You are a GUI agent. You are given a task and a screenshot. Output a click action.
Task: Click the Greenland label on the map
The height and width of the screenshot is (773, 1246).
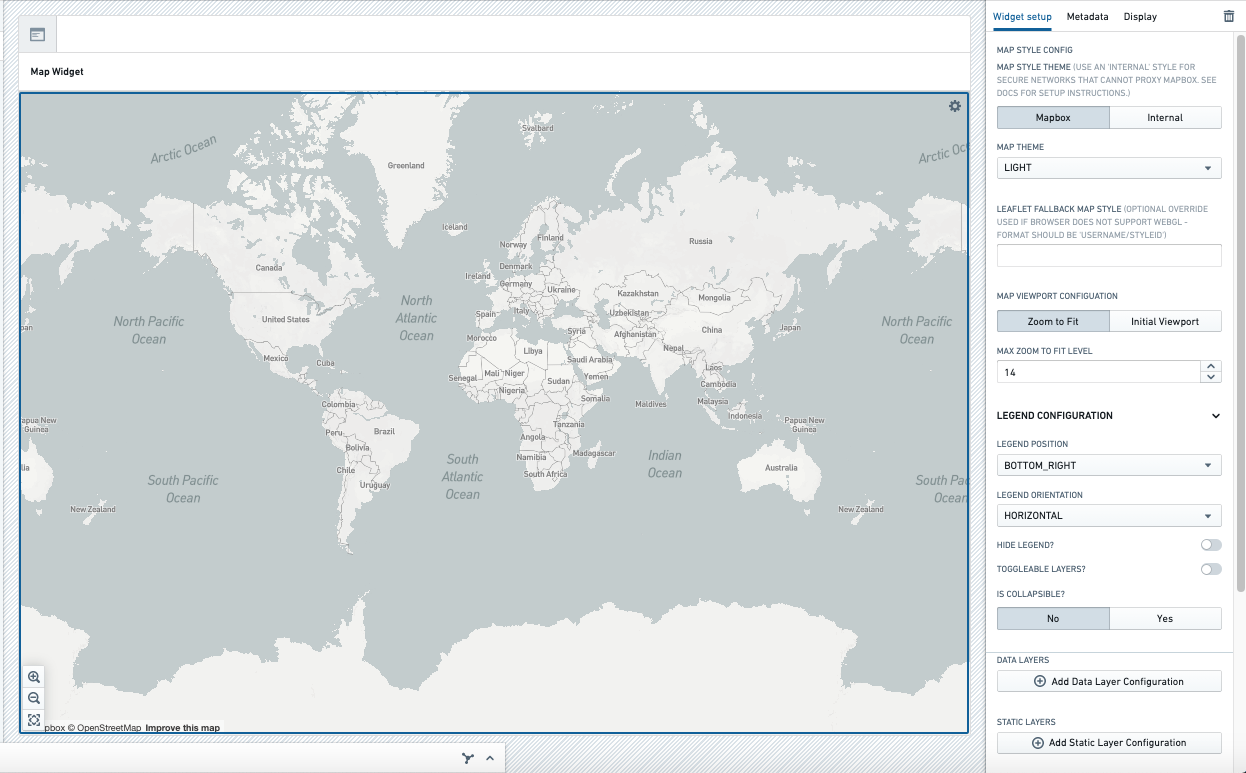[406, 166]
